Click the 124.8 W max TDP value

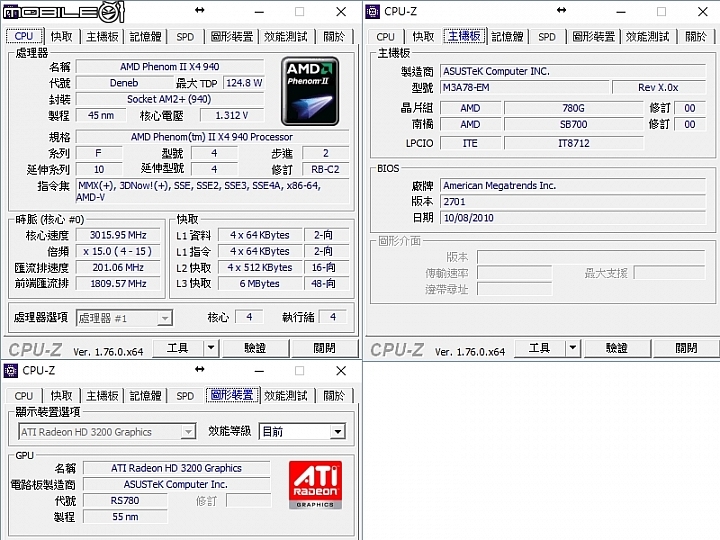coord(244,83)
